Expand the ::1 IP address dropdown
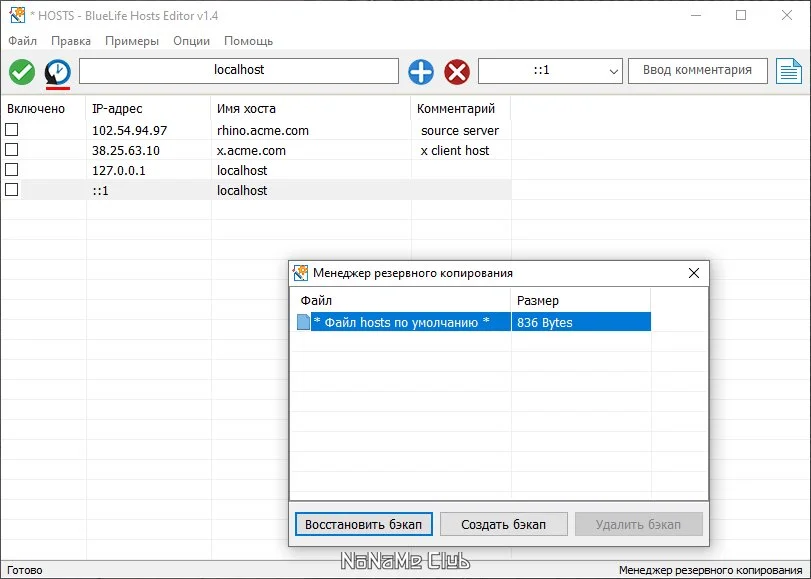This screenshot has height=579, width=811. click(613, 71)
